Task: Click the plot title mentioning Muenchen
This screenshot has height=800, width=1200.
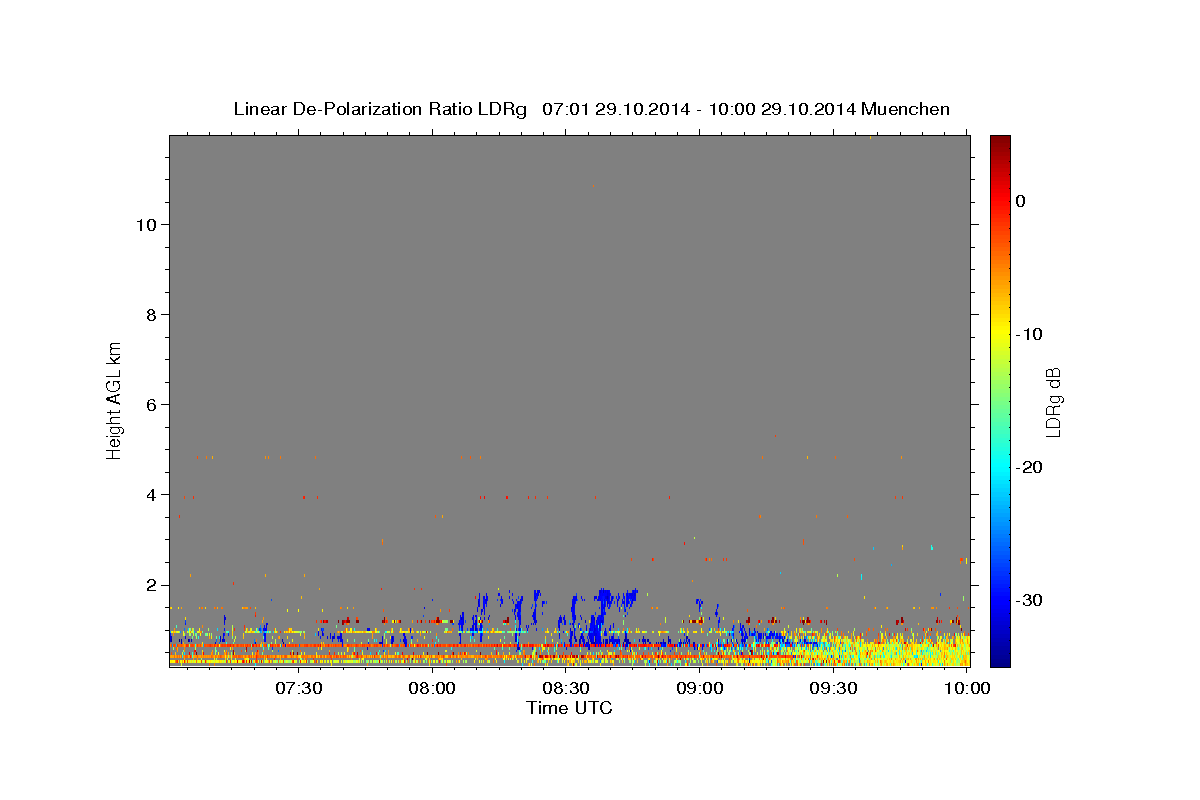Action: 591,109
